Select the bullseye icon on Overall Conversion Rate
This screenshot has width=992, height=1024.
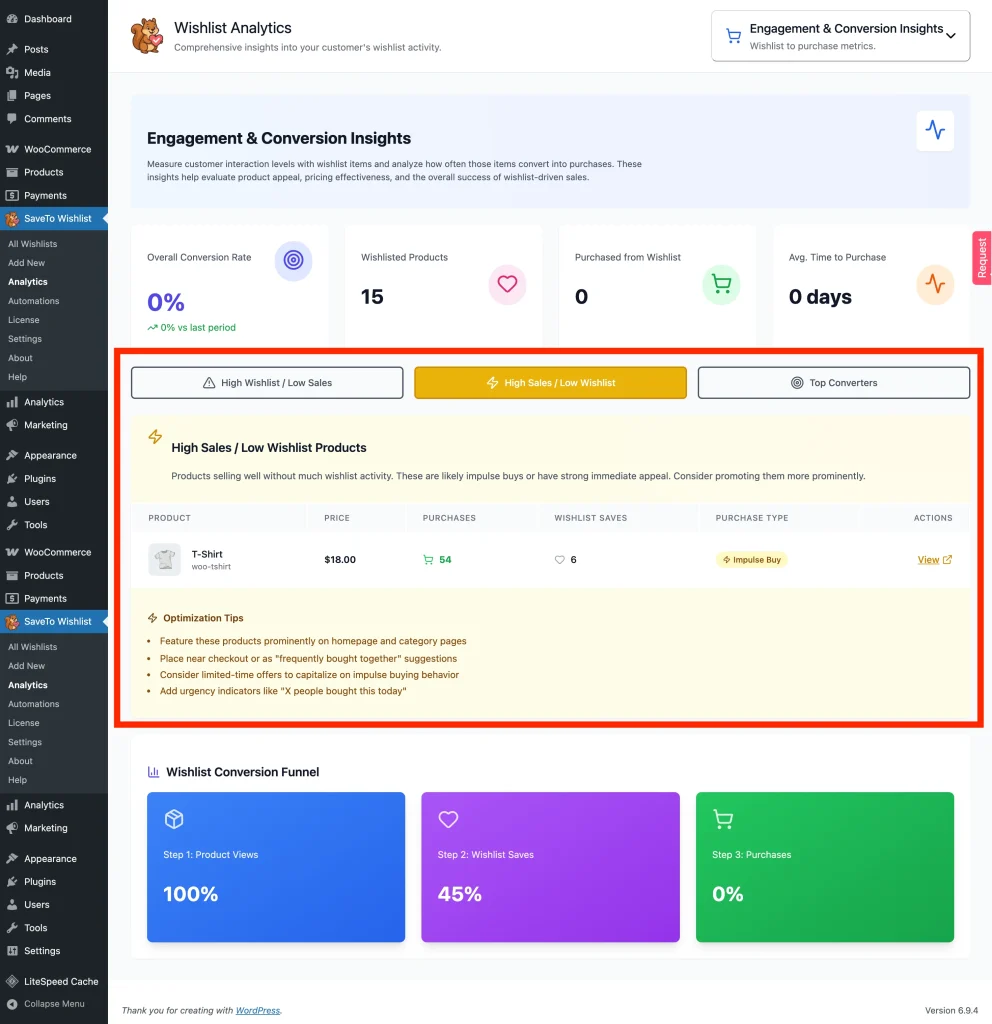[x=293, y=258]
